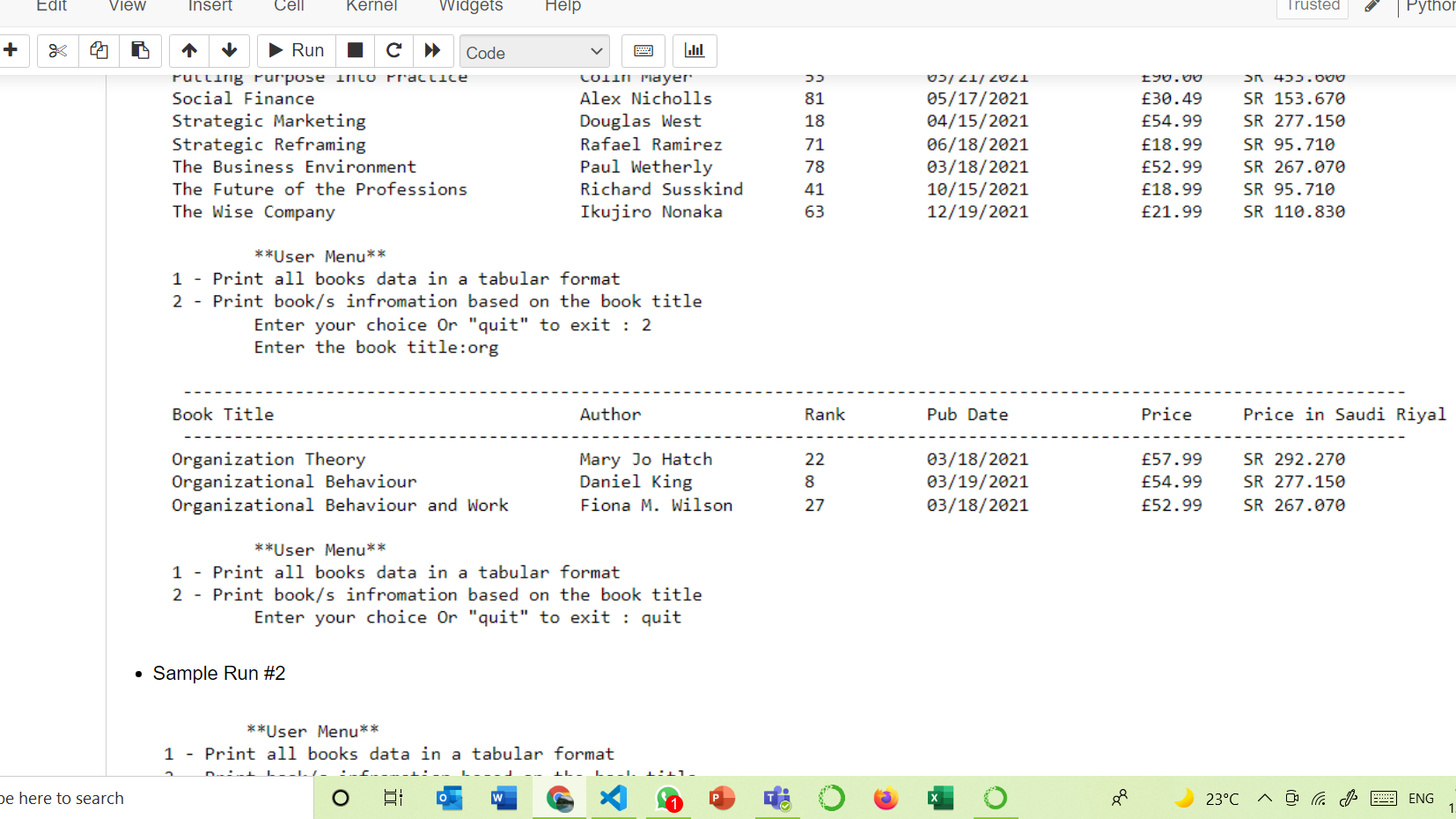
Task: Open the Cell menu
Action: 289,6
